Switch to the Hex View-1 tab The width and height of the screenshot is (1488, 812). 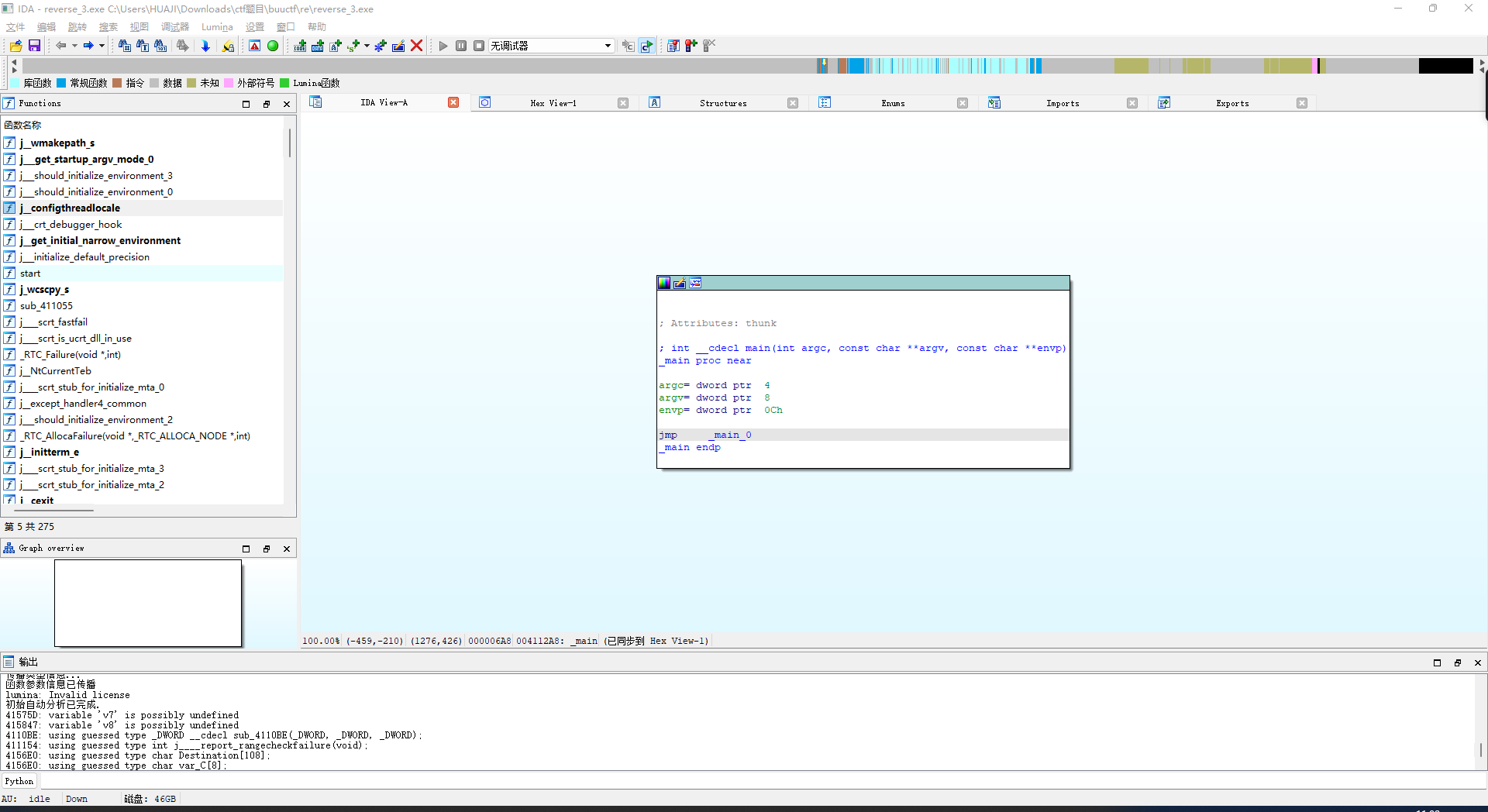point(553,103)
